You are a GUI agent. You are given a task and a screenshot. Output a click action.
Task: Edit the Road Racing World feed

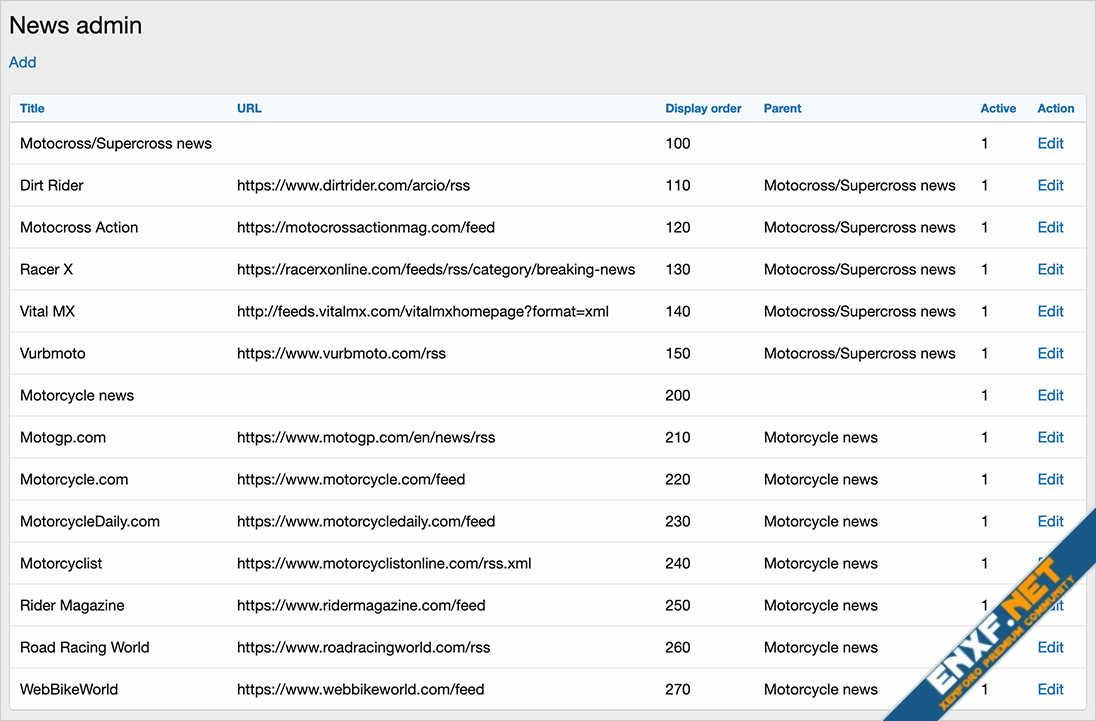tap(1050, 647)
